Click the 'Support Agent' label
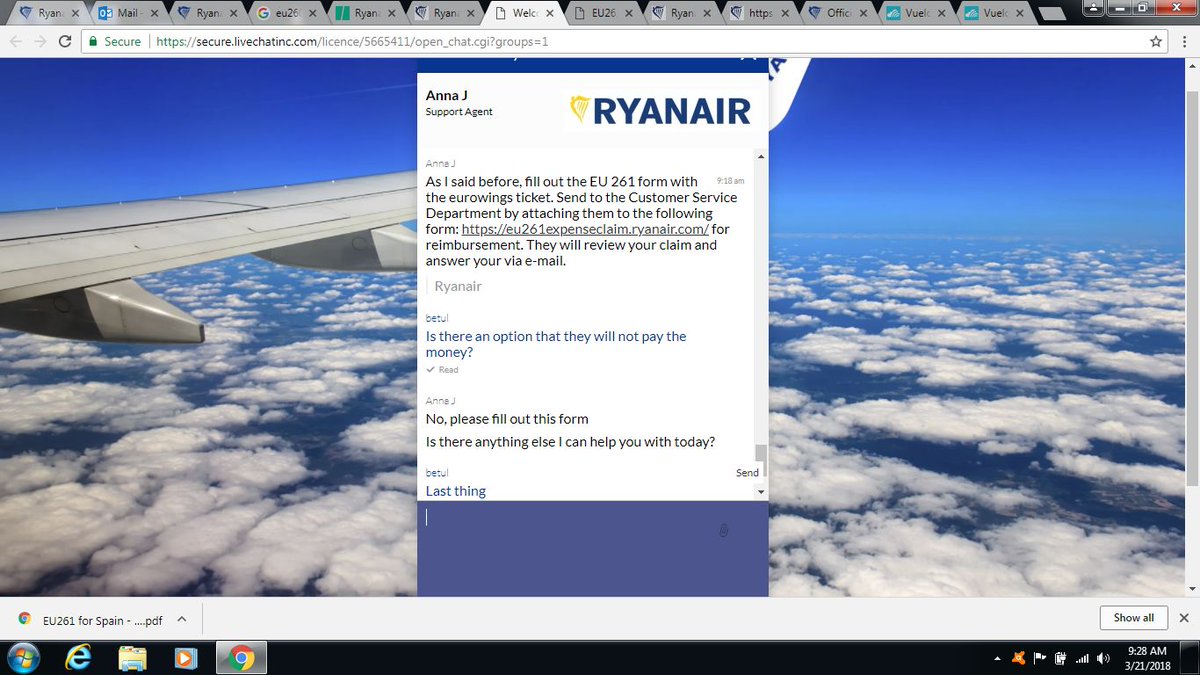1200x675 pixels. 459,112
